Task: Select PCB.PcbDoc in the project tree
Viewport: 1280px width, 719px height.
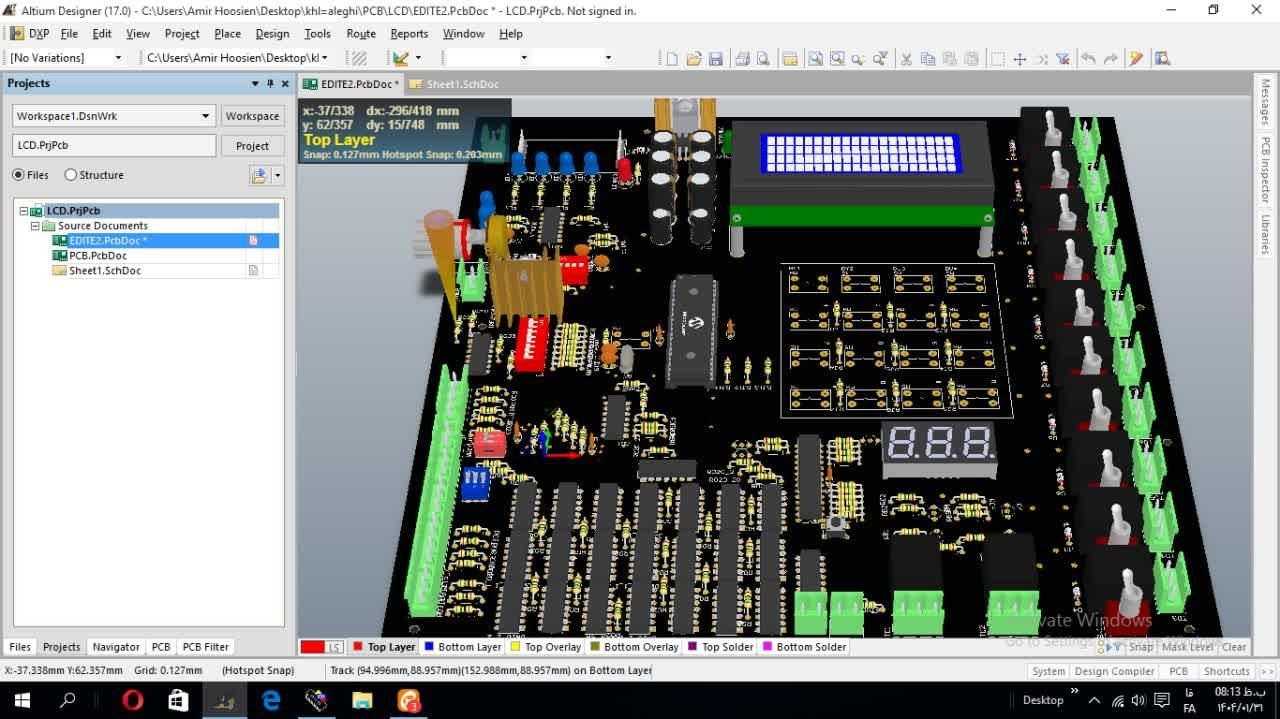Action: click(98, 256)
